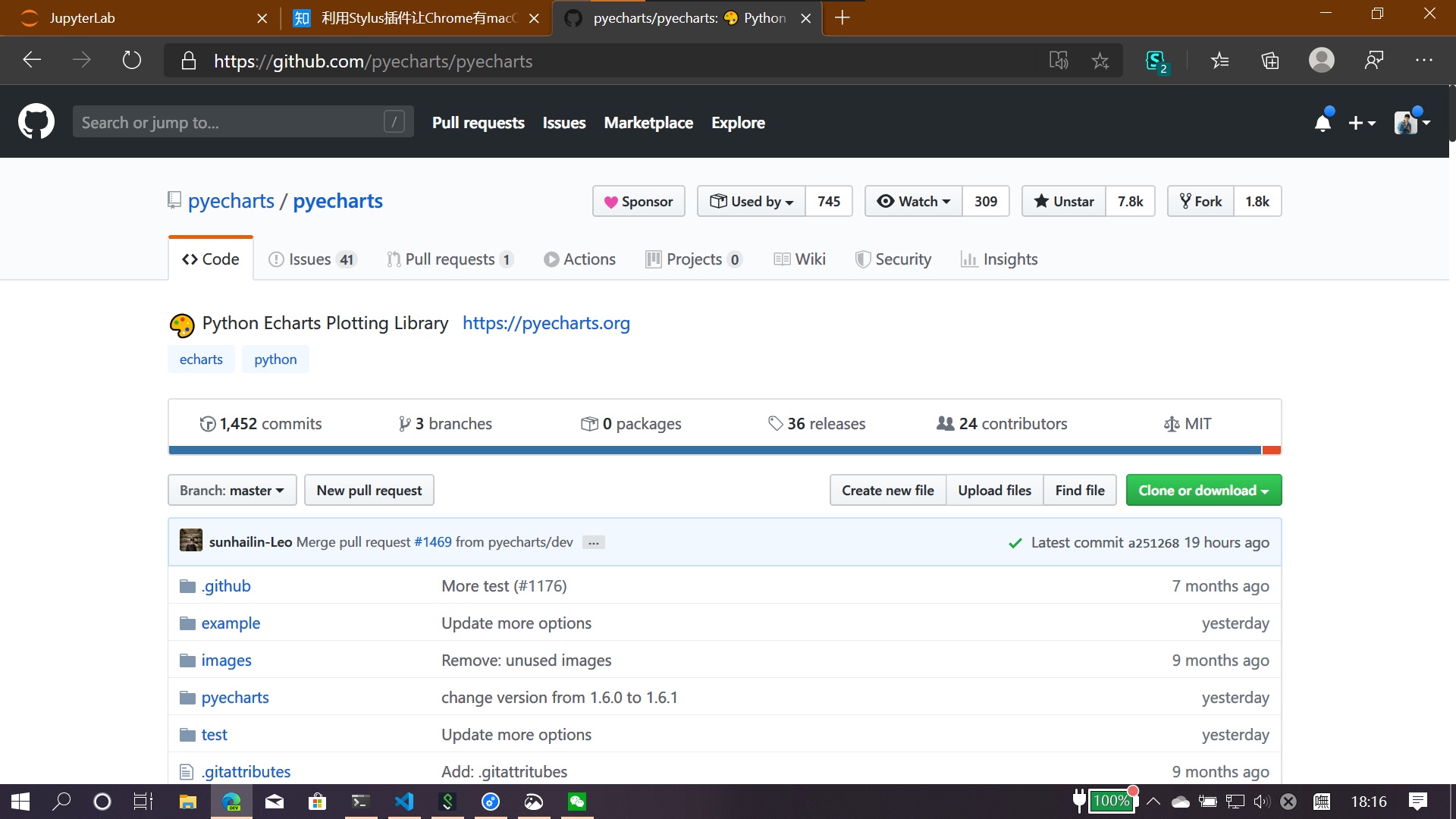View the MIT license
This screenshot has width=1456, height=819.
1188,423
